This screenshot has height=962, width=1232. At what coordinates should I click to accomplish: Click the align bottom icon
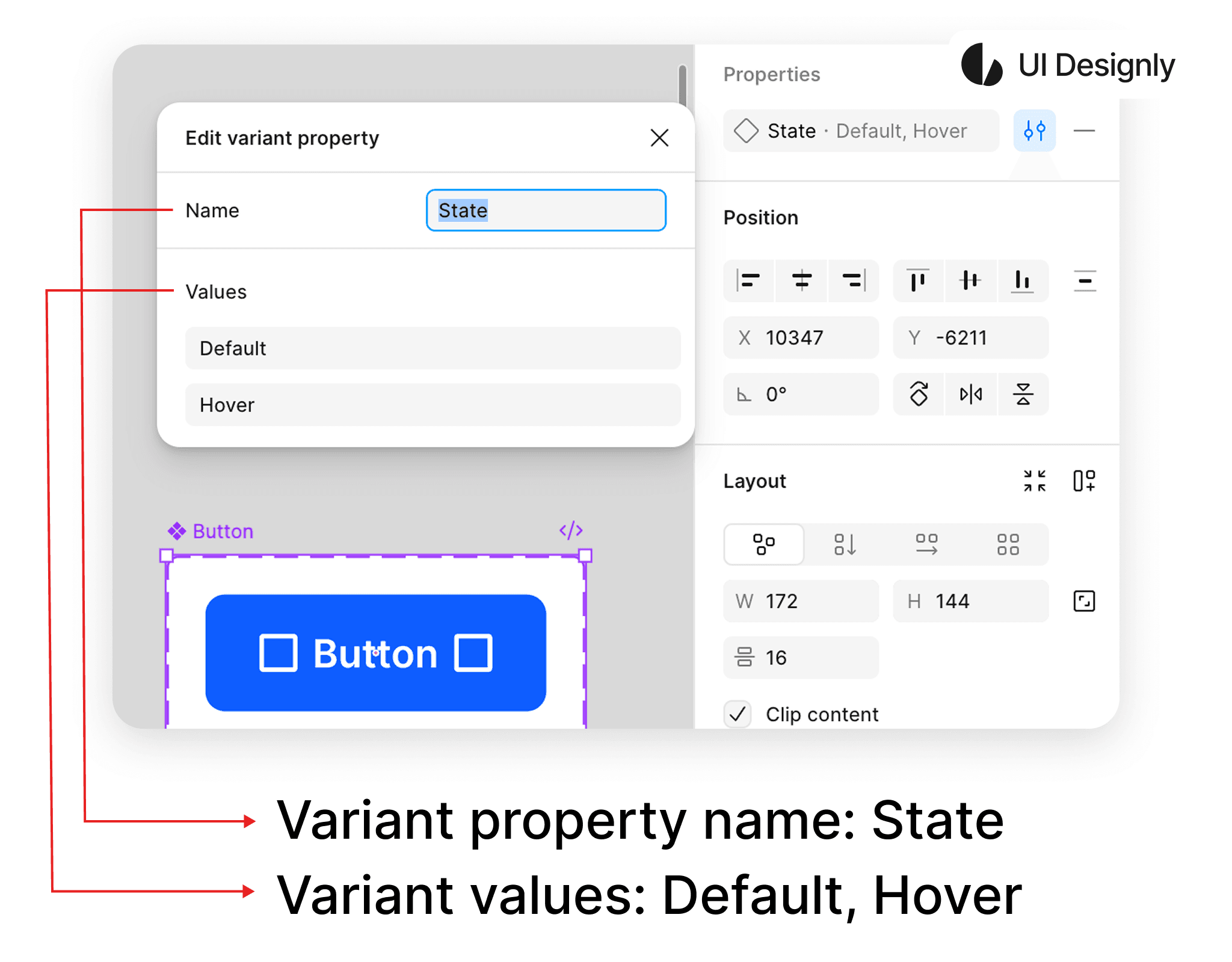(x=1022, y=281)
